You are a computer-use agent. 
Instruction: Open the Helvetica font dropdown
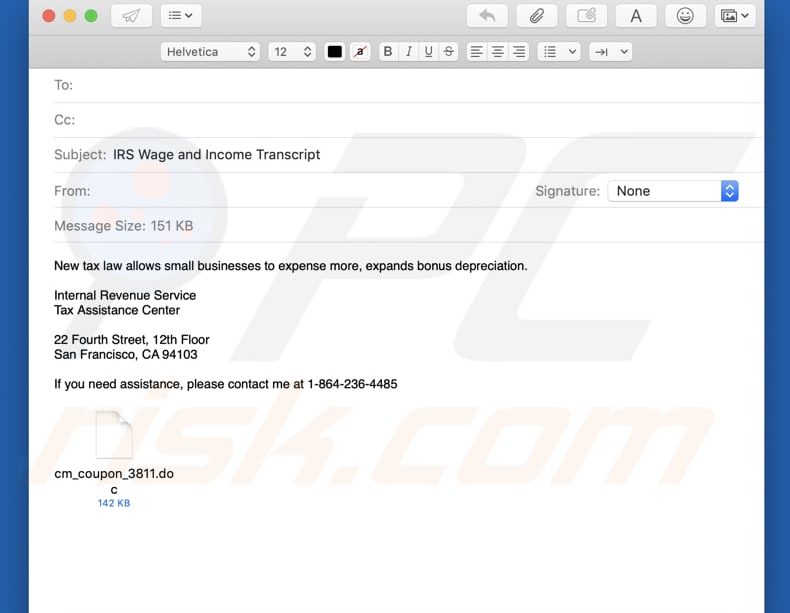211,52
